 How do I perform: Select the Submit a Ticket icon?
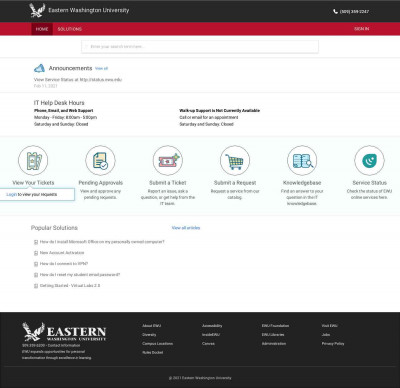tap(168, 161)
